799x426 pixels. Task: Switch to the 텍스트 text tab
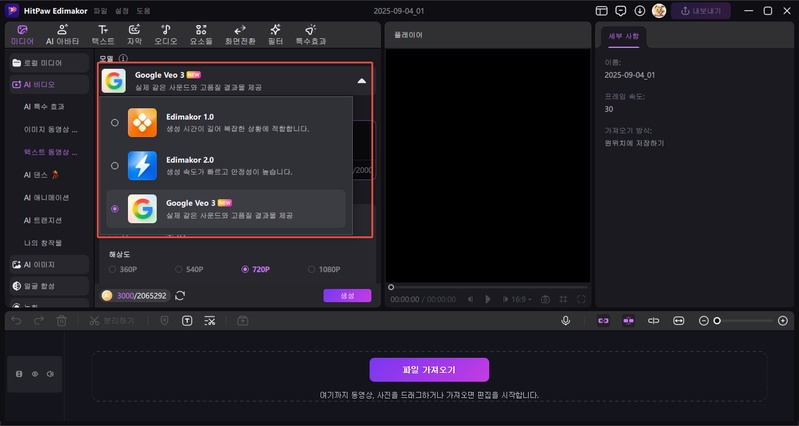(x=103, y=35)
